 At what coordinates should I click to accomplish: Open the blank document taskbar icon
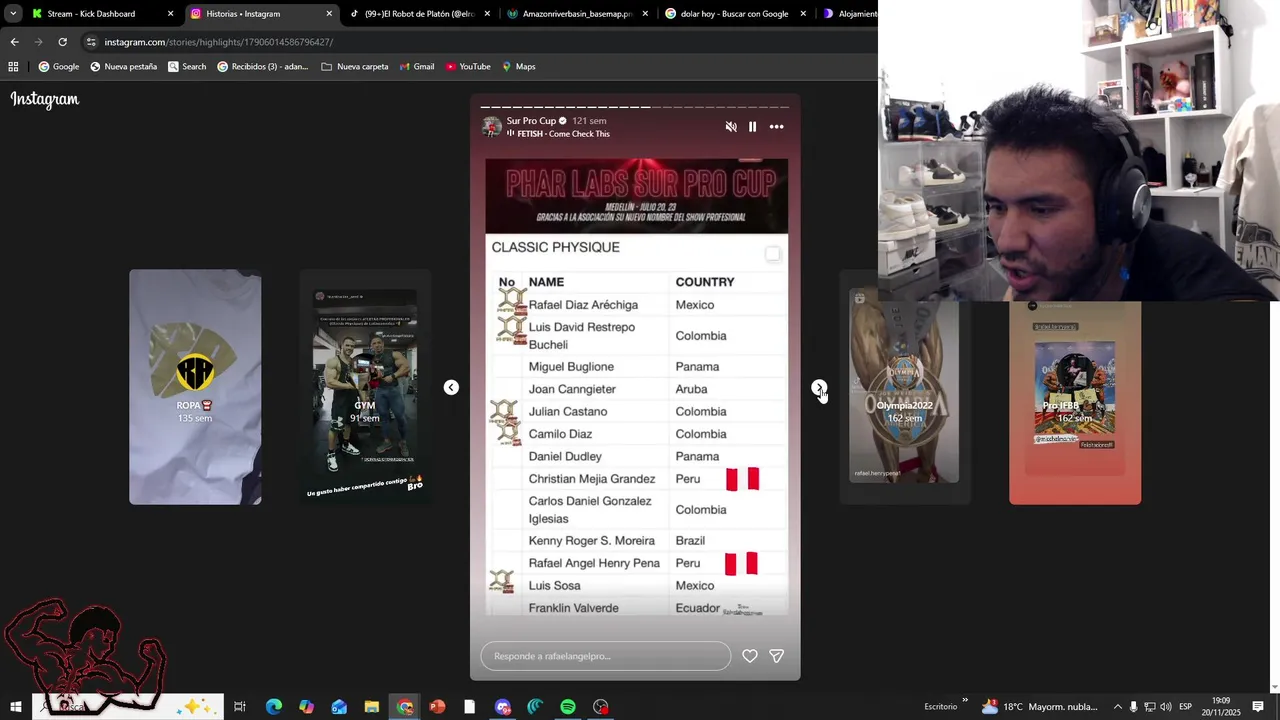click(x=469, y=707)
